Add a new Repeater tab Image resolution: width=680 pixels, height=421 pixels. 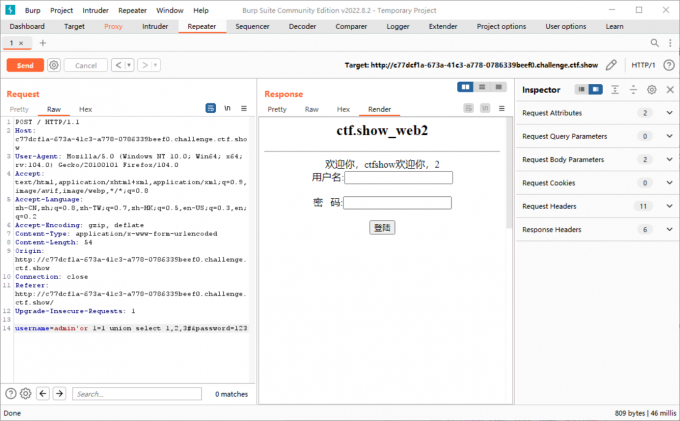click(x=42, y=42)
